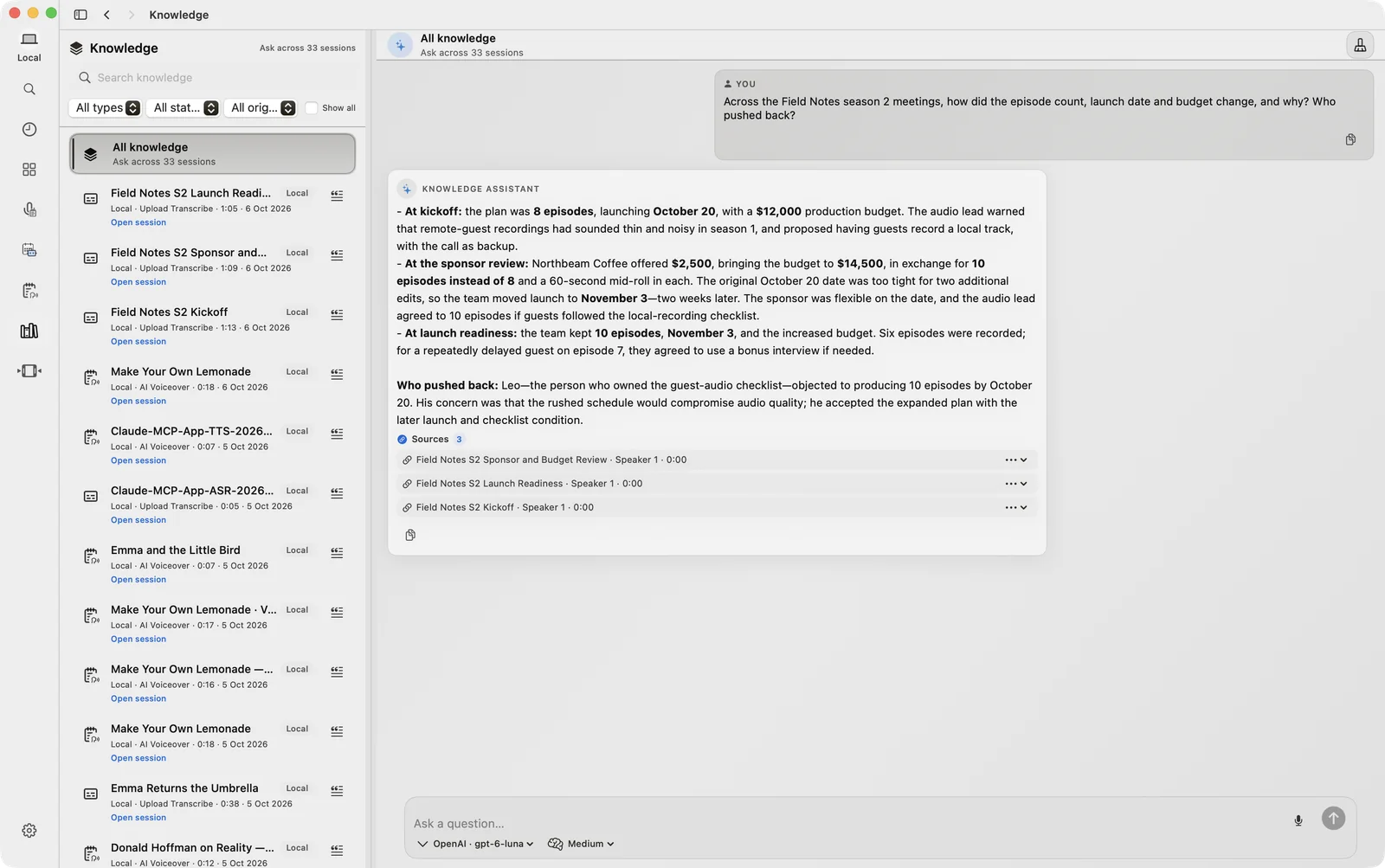
Task: Toggle the sidebar panel icon in title bar
Action: pyautogui.click(x=81, y=15)
